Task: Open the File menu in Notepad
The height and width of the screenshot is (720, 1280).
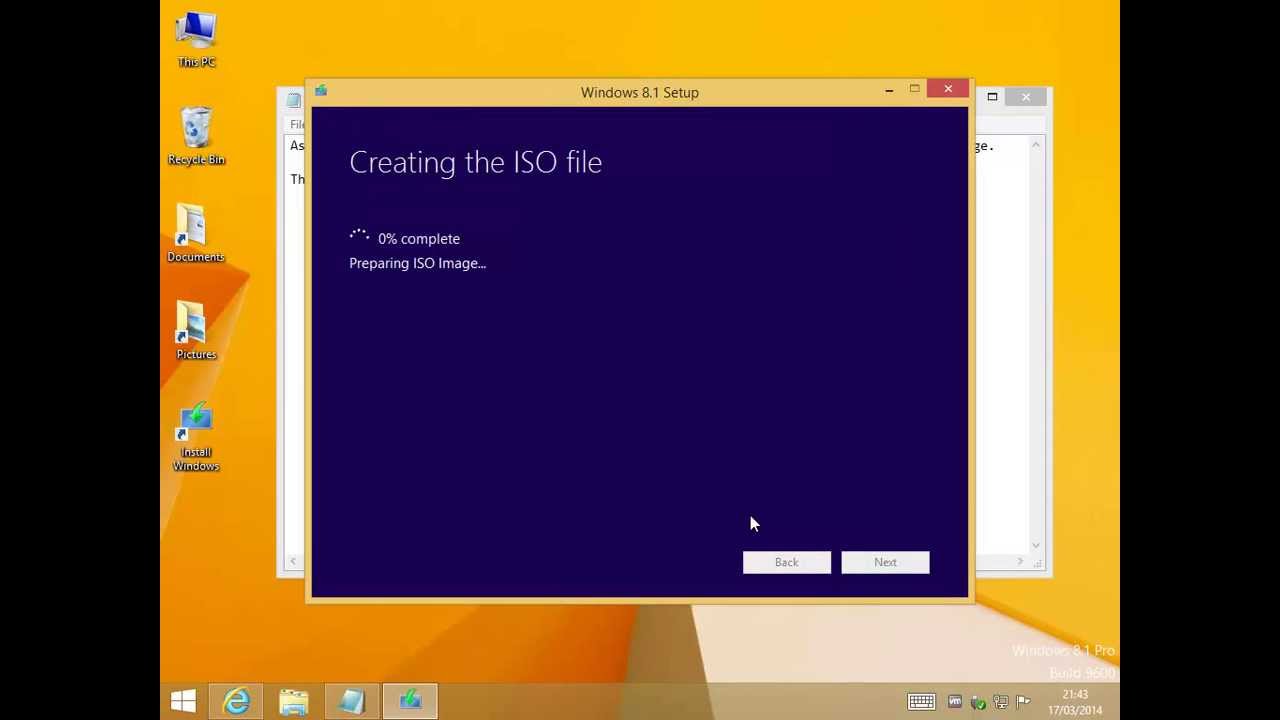Action: (297, 124)
